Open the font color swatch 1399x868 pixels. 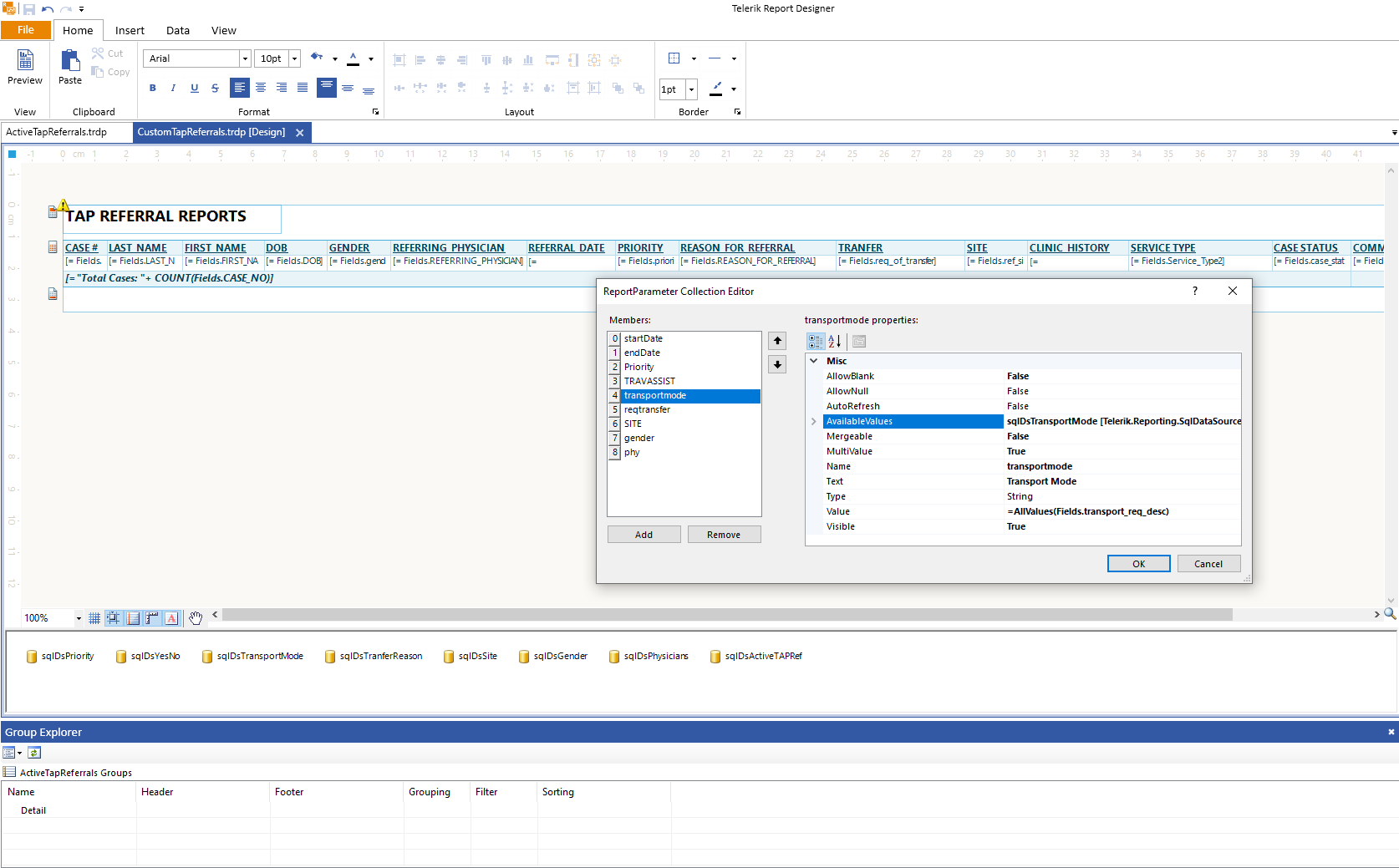click(354, 58)
